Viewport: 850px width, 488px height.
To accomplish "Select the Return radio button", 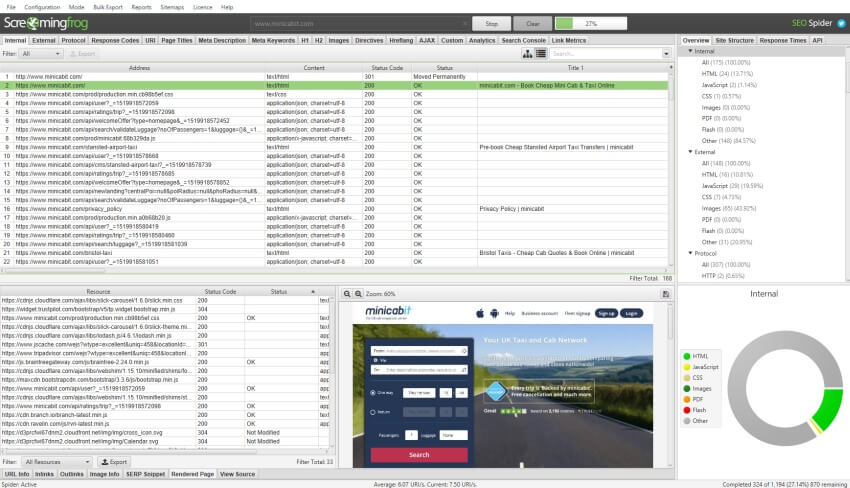I will point(374,411).
